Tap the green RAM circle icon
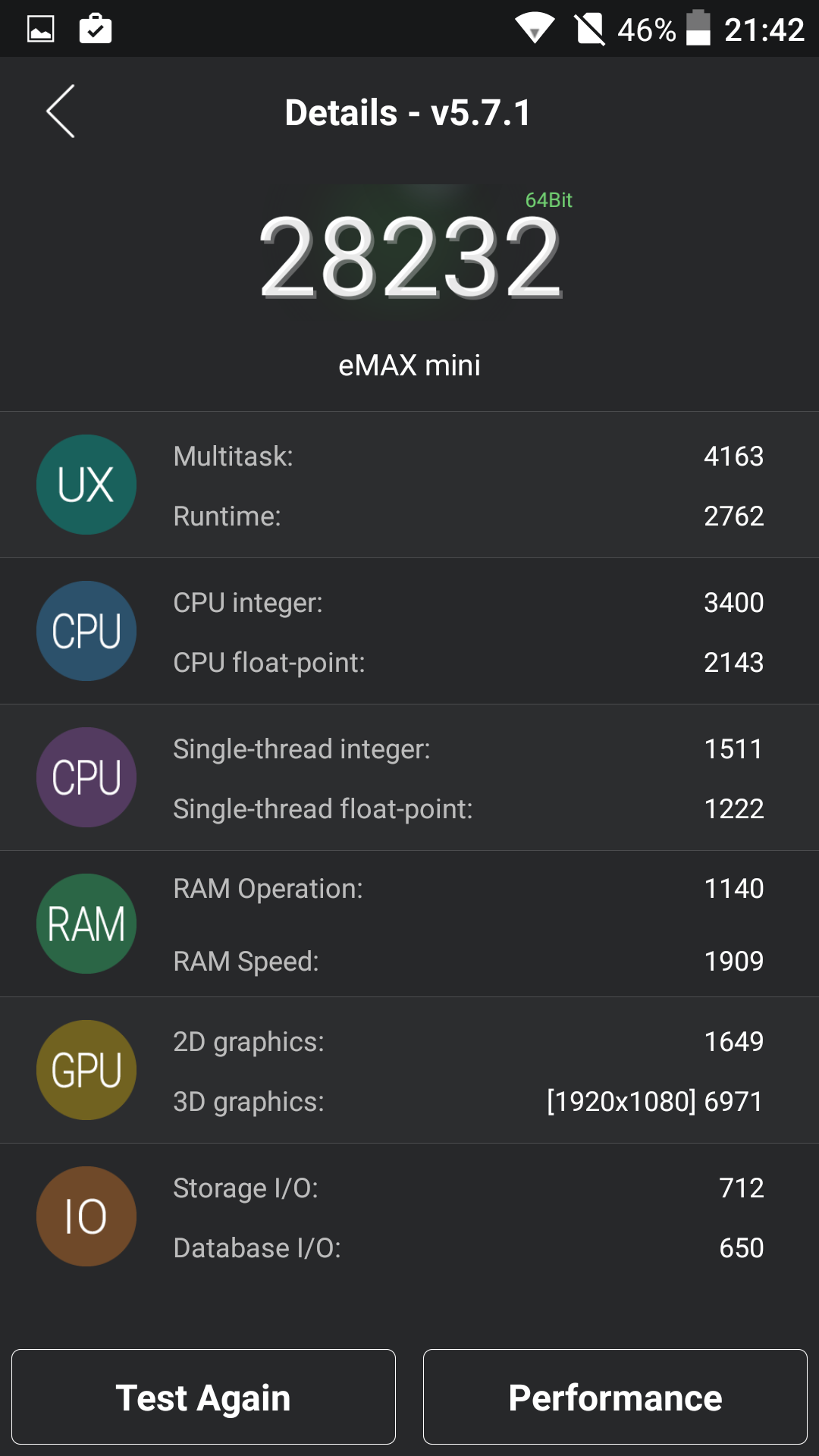Screen dimensions: 819x1456 pos(86,924)
